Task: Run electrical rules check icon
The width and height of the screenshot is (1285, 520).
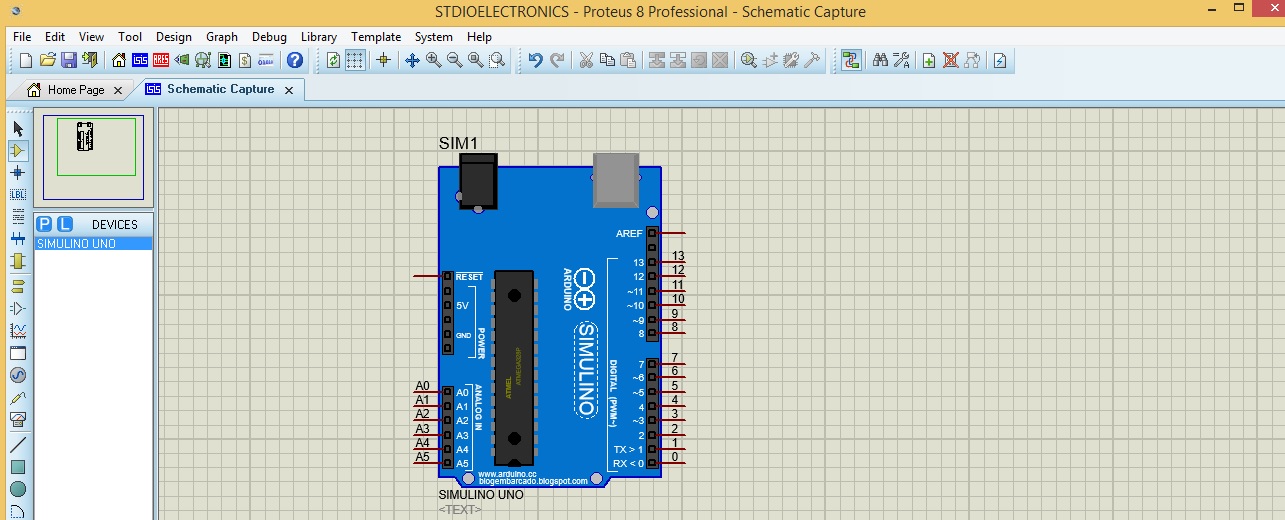Action: click(999, 60)
